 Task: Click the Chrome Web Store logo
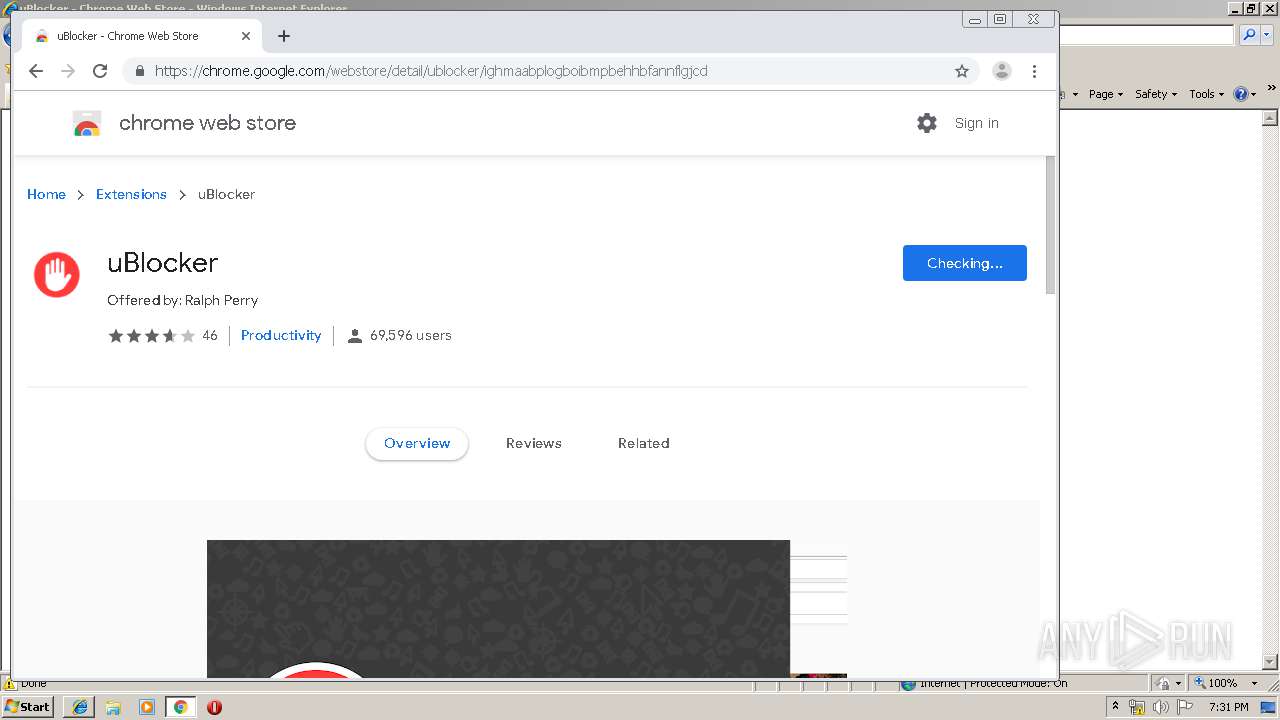coord(87,123)
